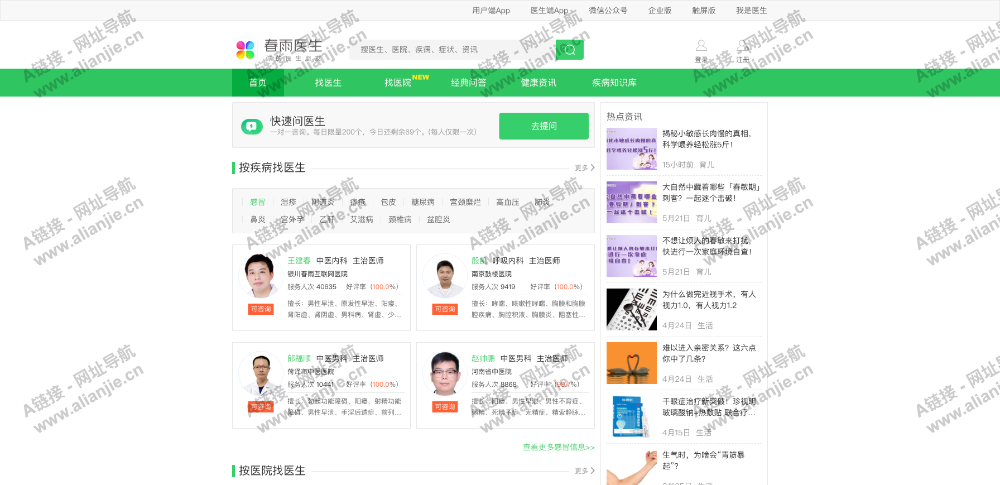Select the 颈椎病 disease tag

click(x=400, y=220)
